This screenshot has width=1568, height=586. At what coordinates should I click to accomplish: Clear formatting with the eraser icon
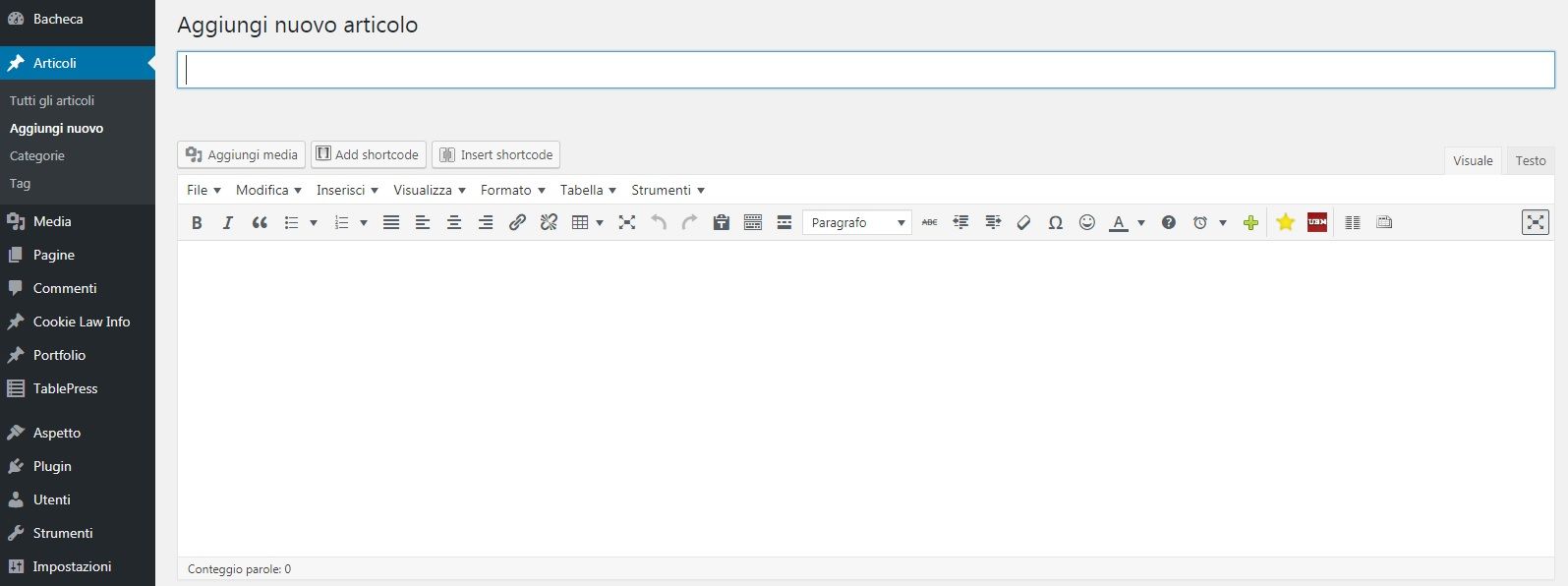(1024, 222)
